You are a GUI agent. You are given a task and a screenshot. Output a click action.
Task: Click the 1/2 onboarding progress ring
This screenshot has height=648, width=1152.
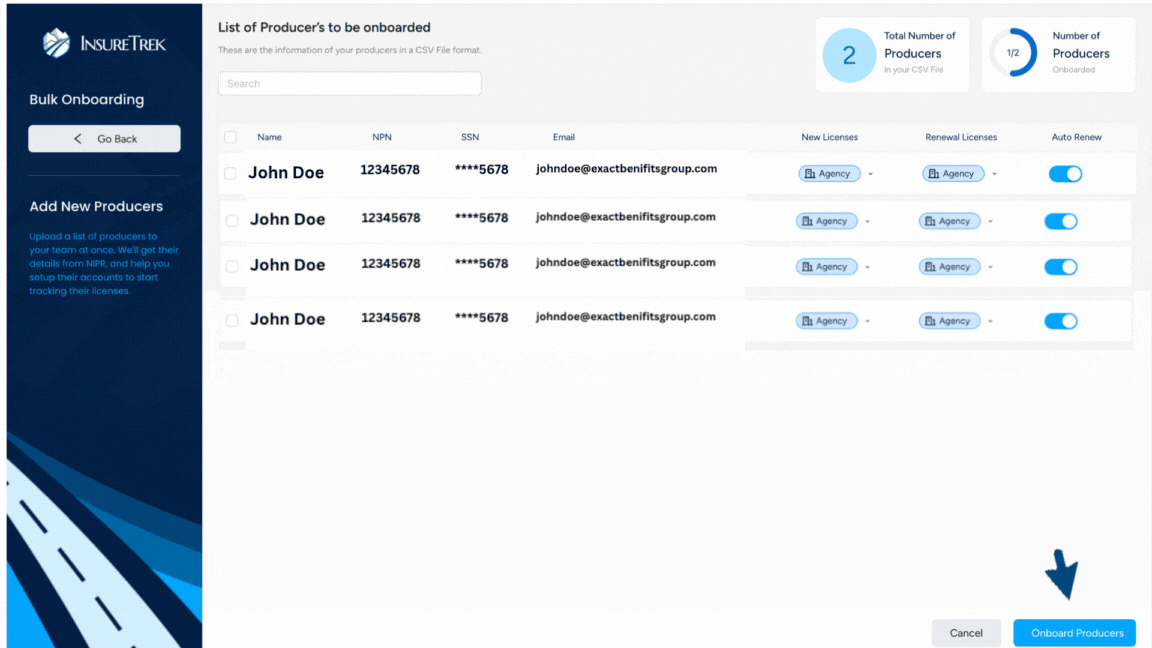pos(1013,55)
